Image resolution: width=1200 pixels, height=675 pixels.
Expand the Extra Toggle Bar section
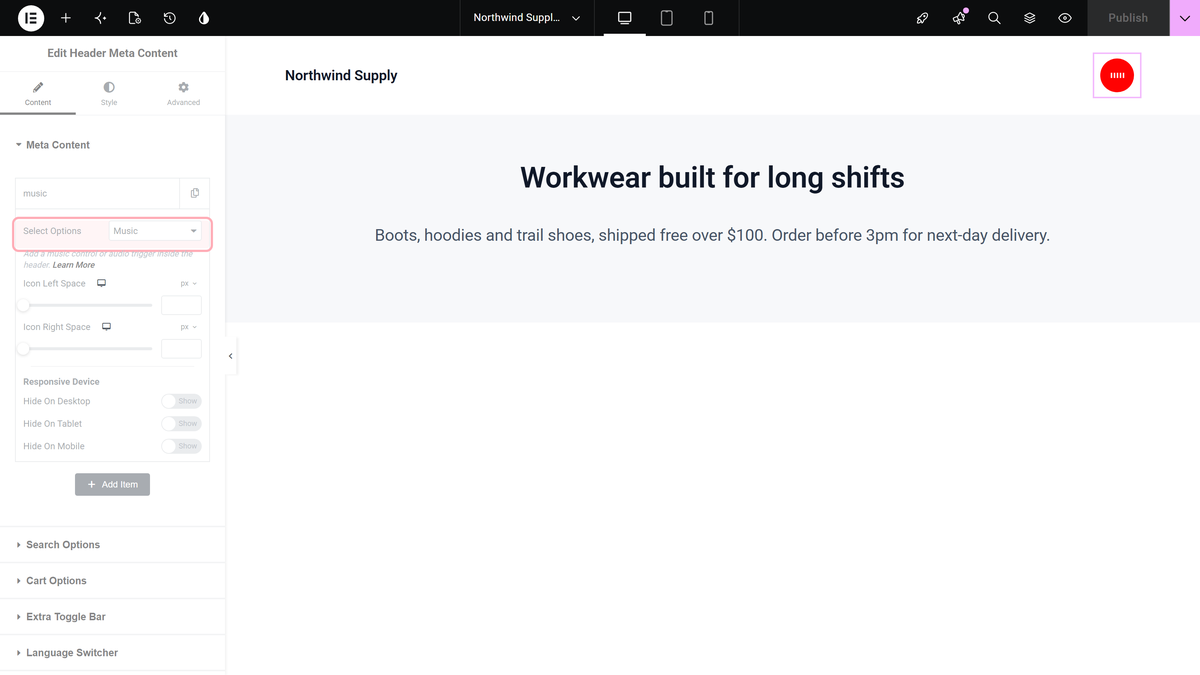point(112,617)
